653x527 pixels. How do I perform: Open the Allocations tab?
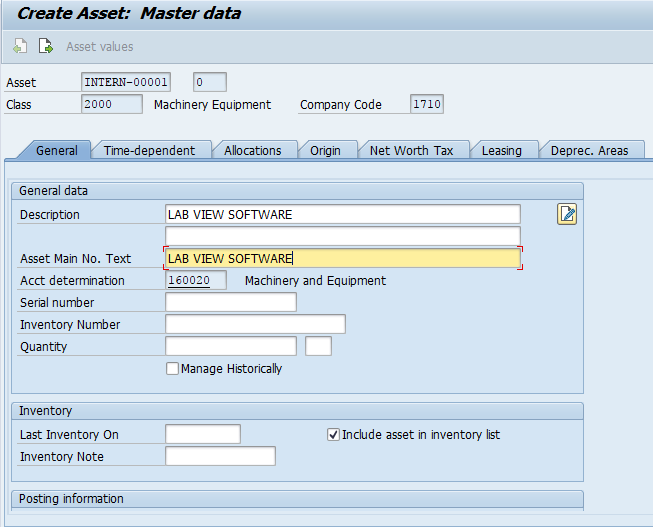click(253, 150)
